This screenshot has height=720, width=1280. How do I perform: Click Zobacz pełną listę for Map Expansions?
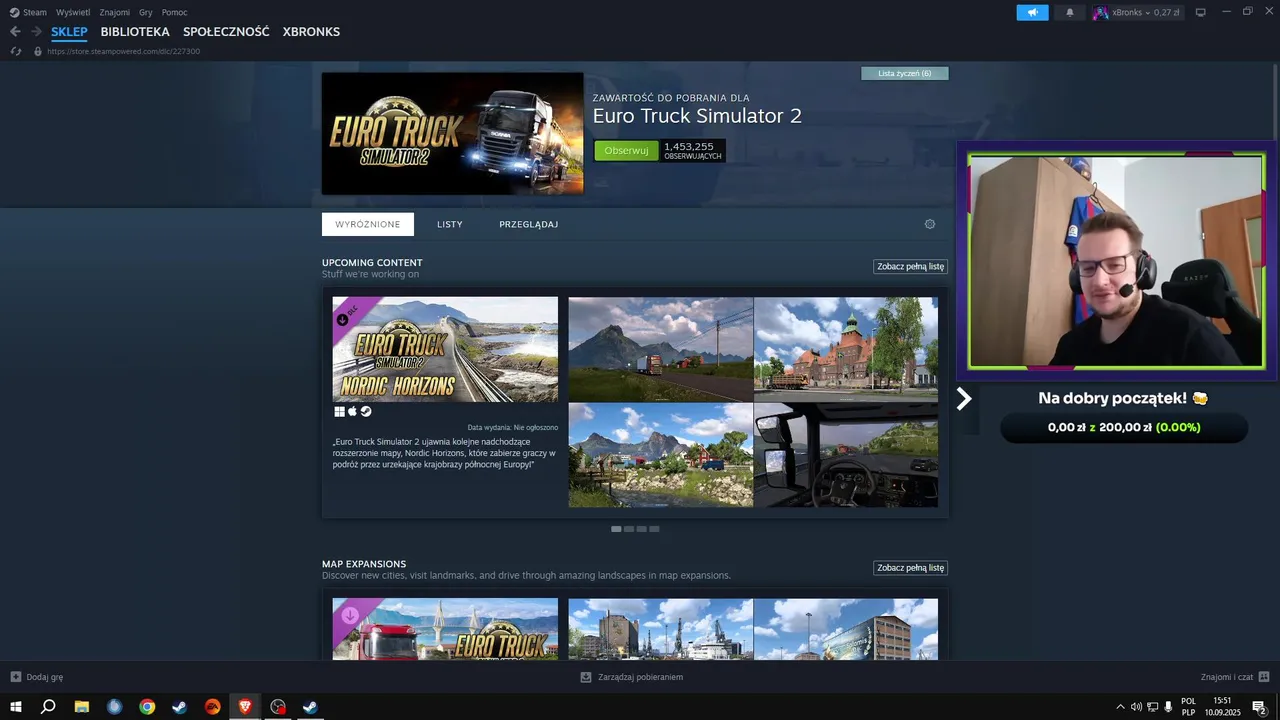[910, 568]
